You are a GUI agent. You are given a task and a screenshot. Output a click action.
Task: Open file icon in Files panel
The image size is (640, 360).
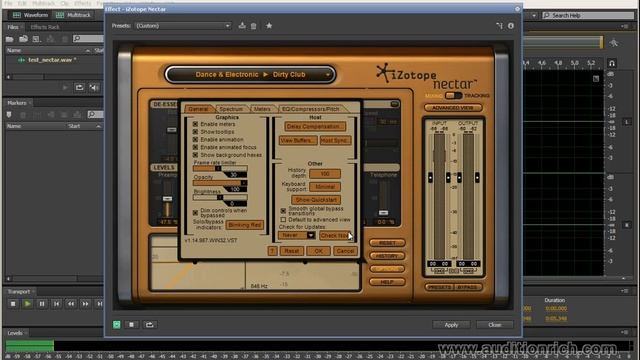click(10, 39)
